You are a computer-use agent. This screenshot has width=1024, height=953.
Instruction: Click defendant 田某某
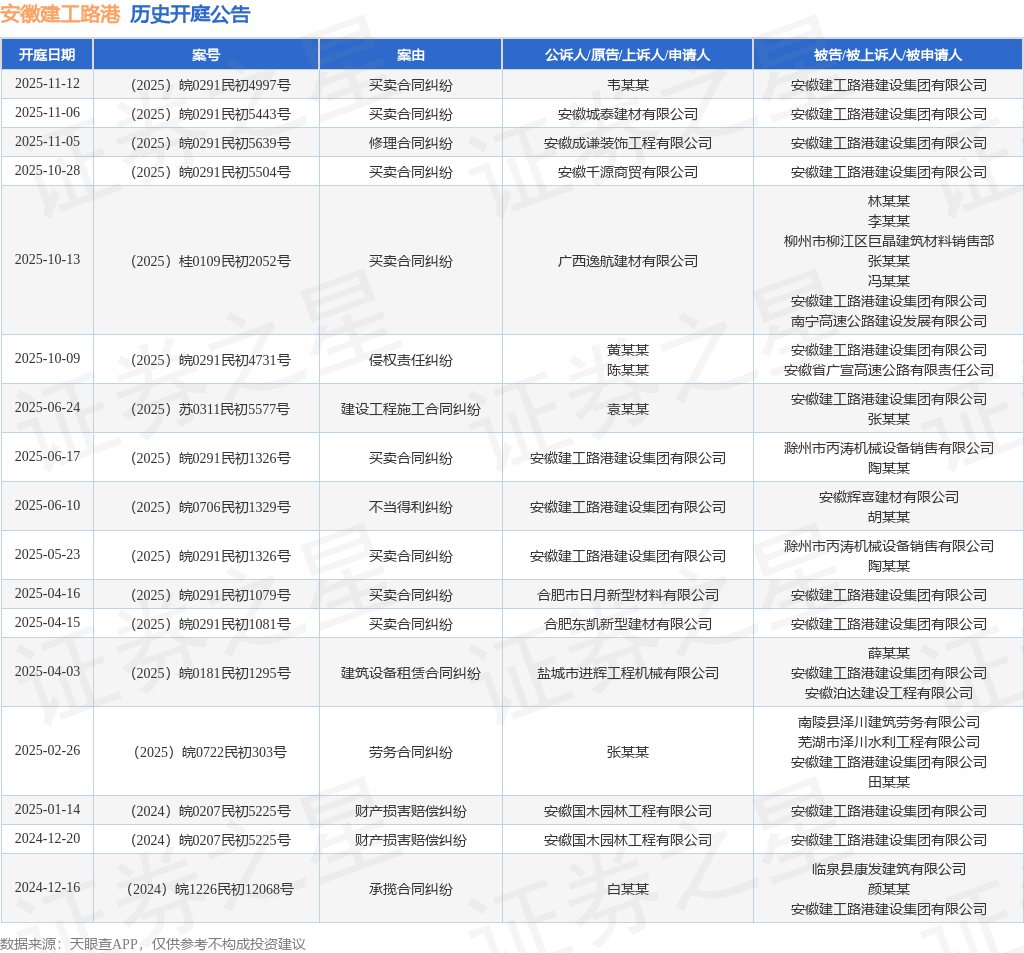pyautogui.click(x=888, y=782)
